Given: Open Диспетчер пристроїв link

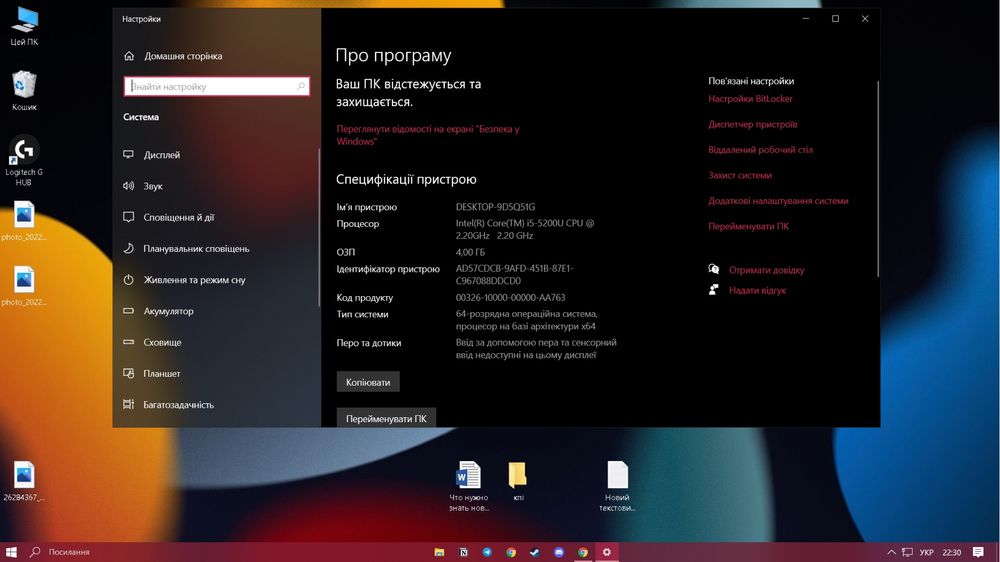Looking at the screenshot, I should (x=753, y=124).
